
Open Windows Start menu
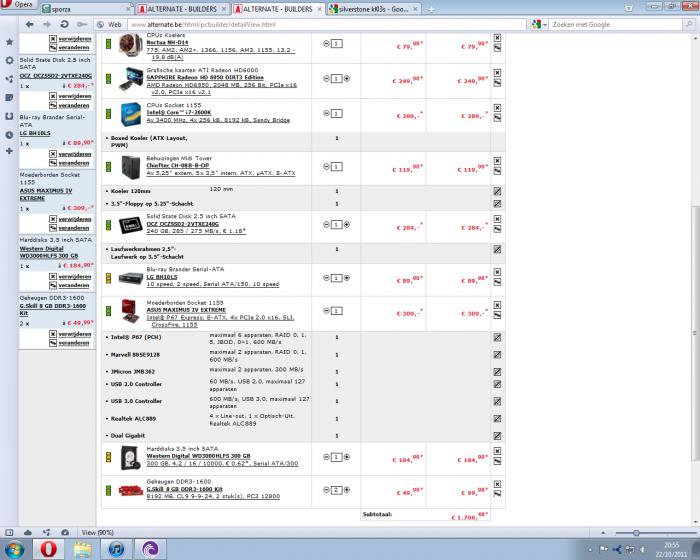click(14, 549)
